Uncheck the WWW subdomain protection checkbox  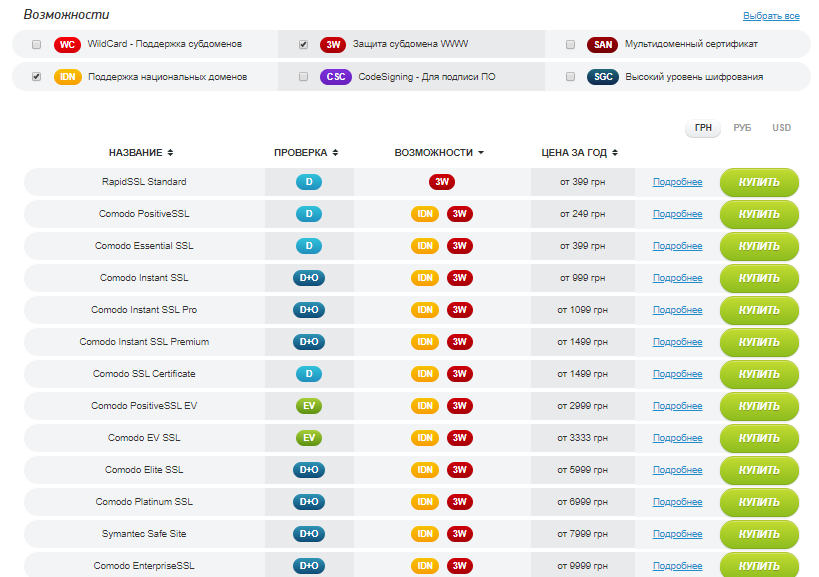(x=303, y=44)
